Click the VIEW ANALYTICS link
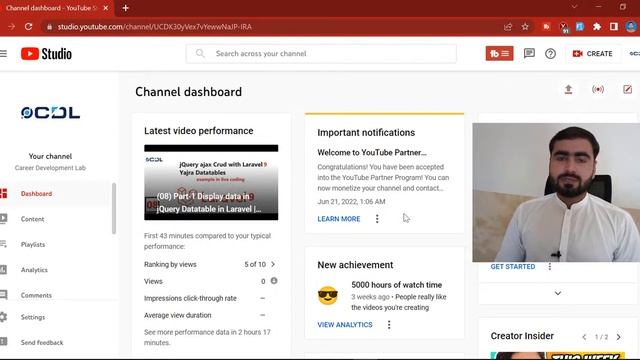The image size is (640, 360). point(345,324)
